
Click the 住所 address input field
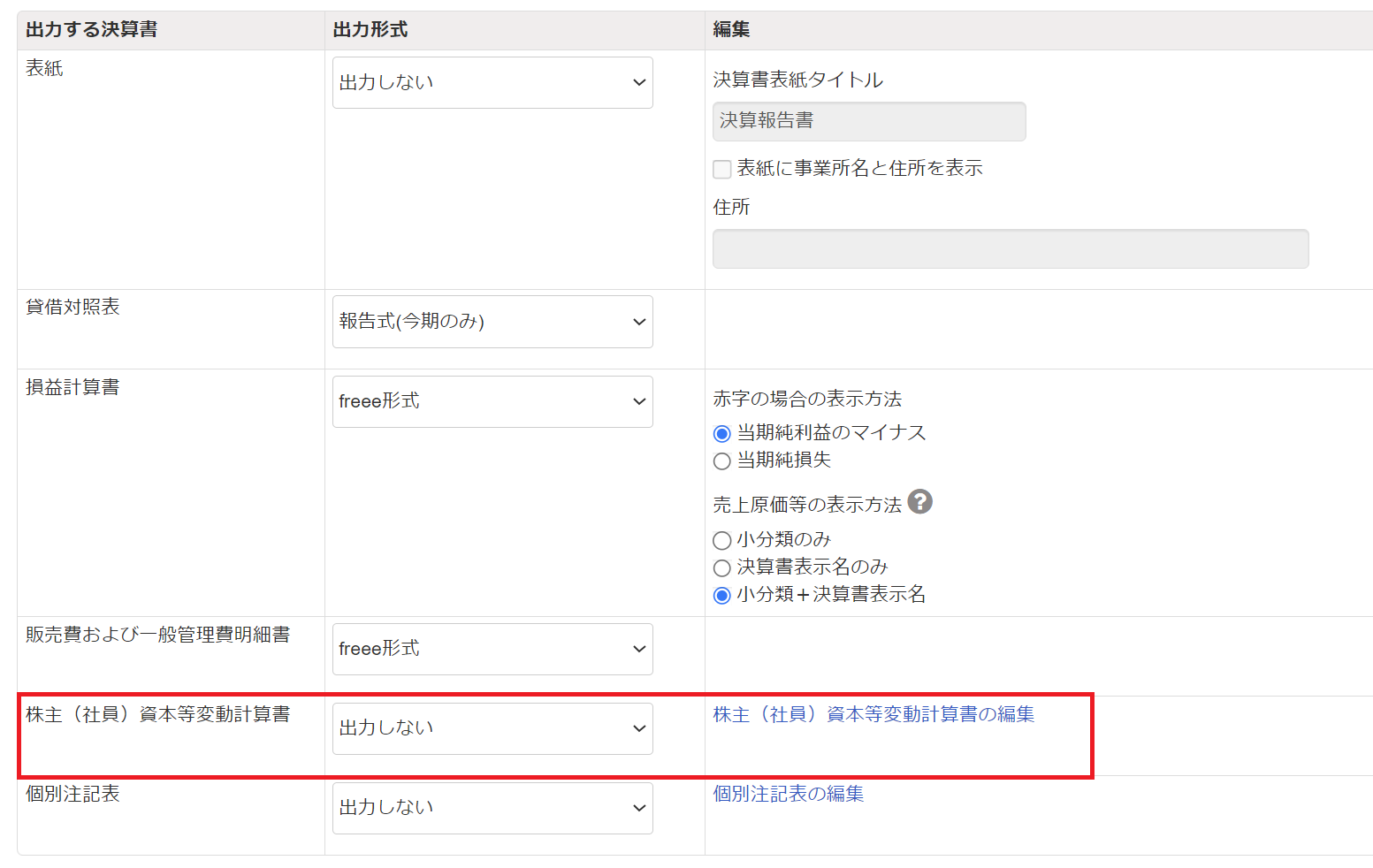click(1011, 248)
